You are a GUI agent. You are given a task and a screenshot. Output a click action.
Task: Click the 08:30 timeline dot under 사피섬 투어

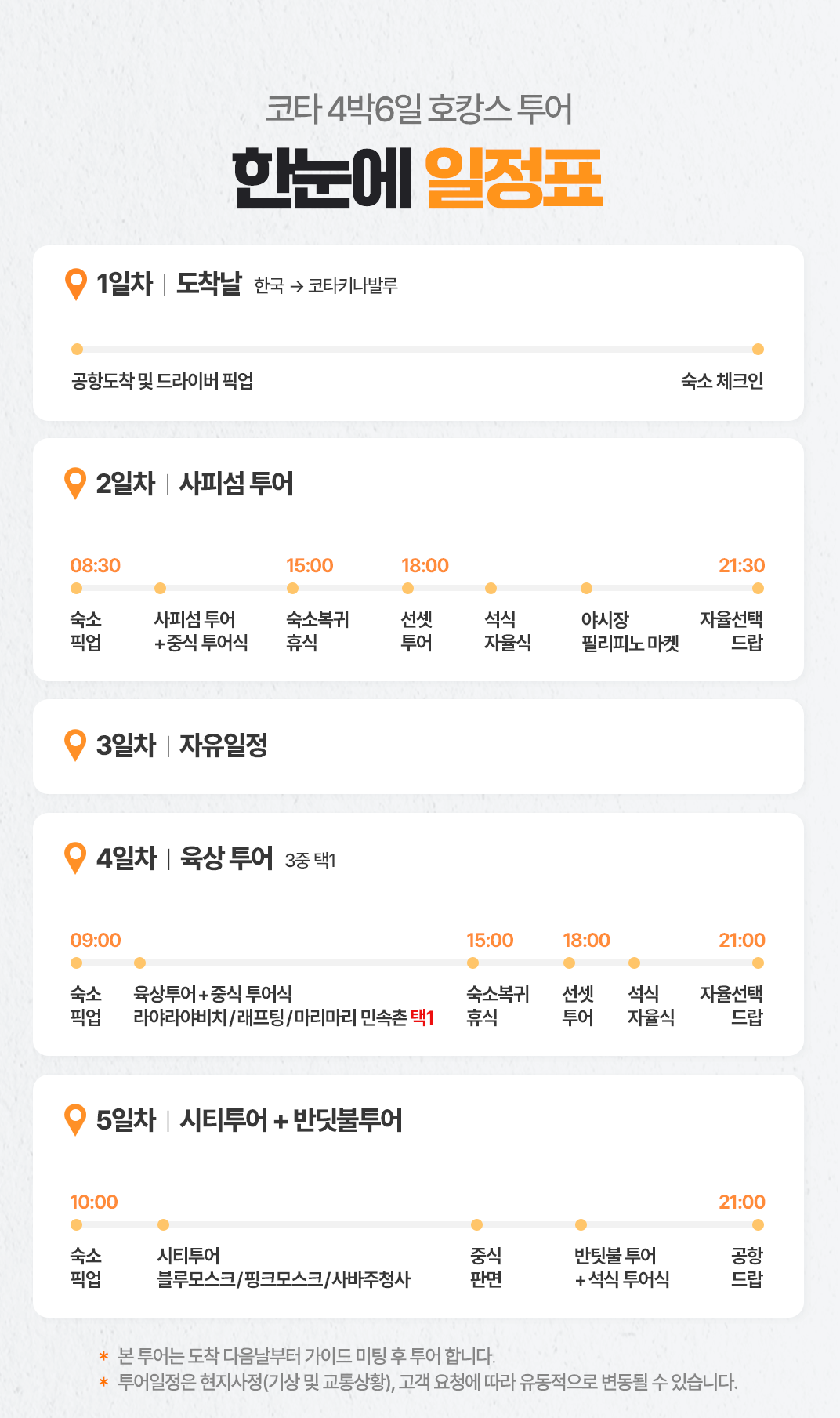76,588
